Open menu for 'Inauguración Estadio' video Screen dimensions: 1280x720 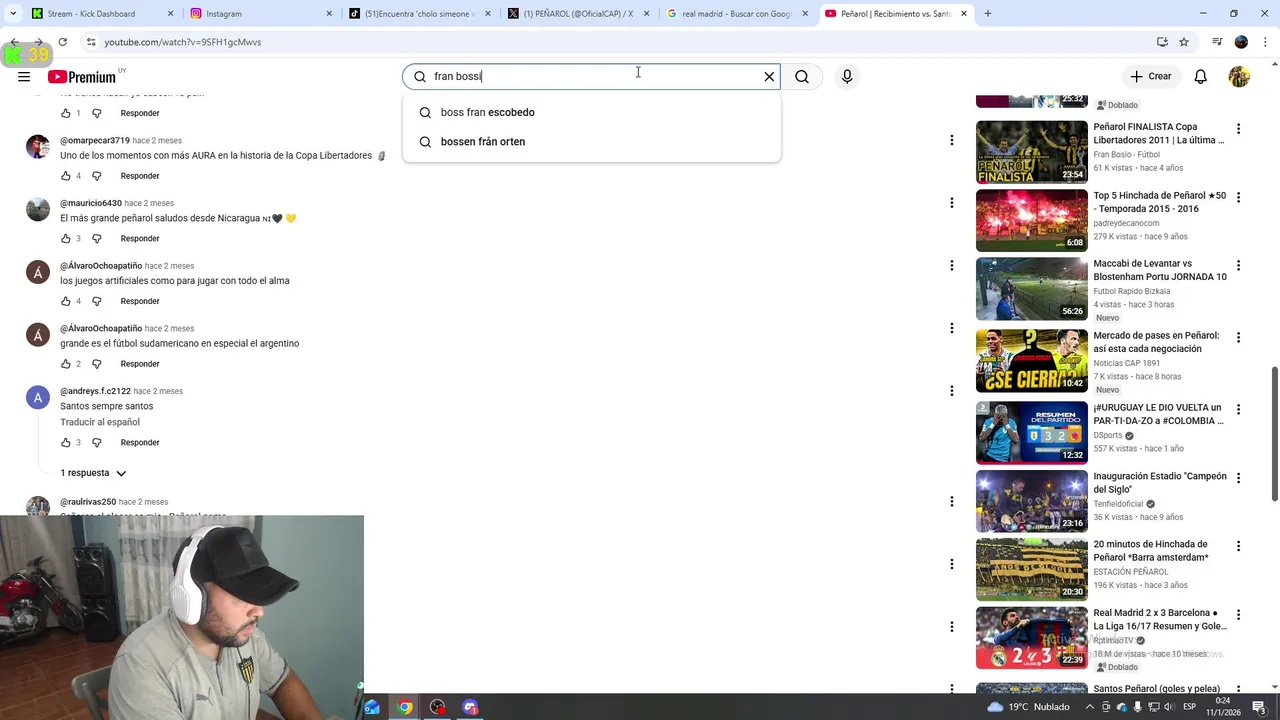point(1238,478)
